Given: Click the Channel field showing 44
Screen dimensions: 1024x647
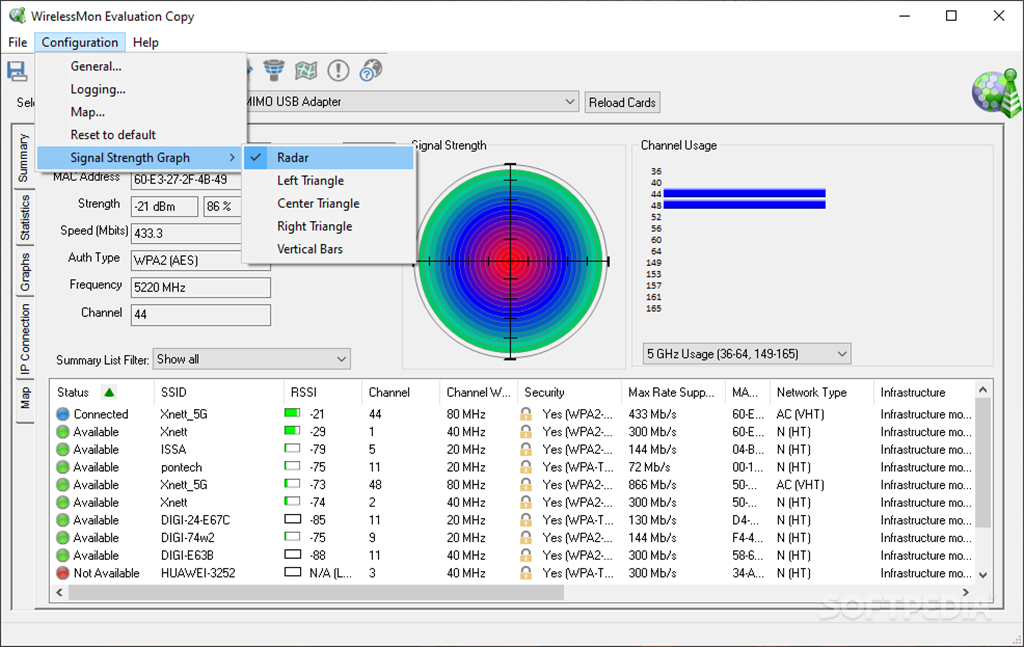Looking at the screenshot, I should pos(200,315).
